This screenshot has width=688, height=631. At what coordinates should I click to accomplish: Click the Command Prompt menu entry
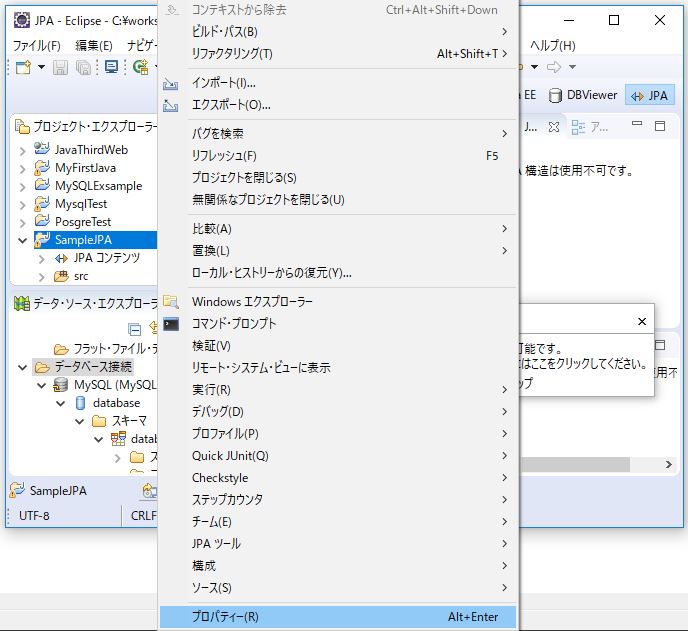coord(234,324)
